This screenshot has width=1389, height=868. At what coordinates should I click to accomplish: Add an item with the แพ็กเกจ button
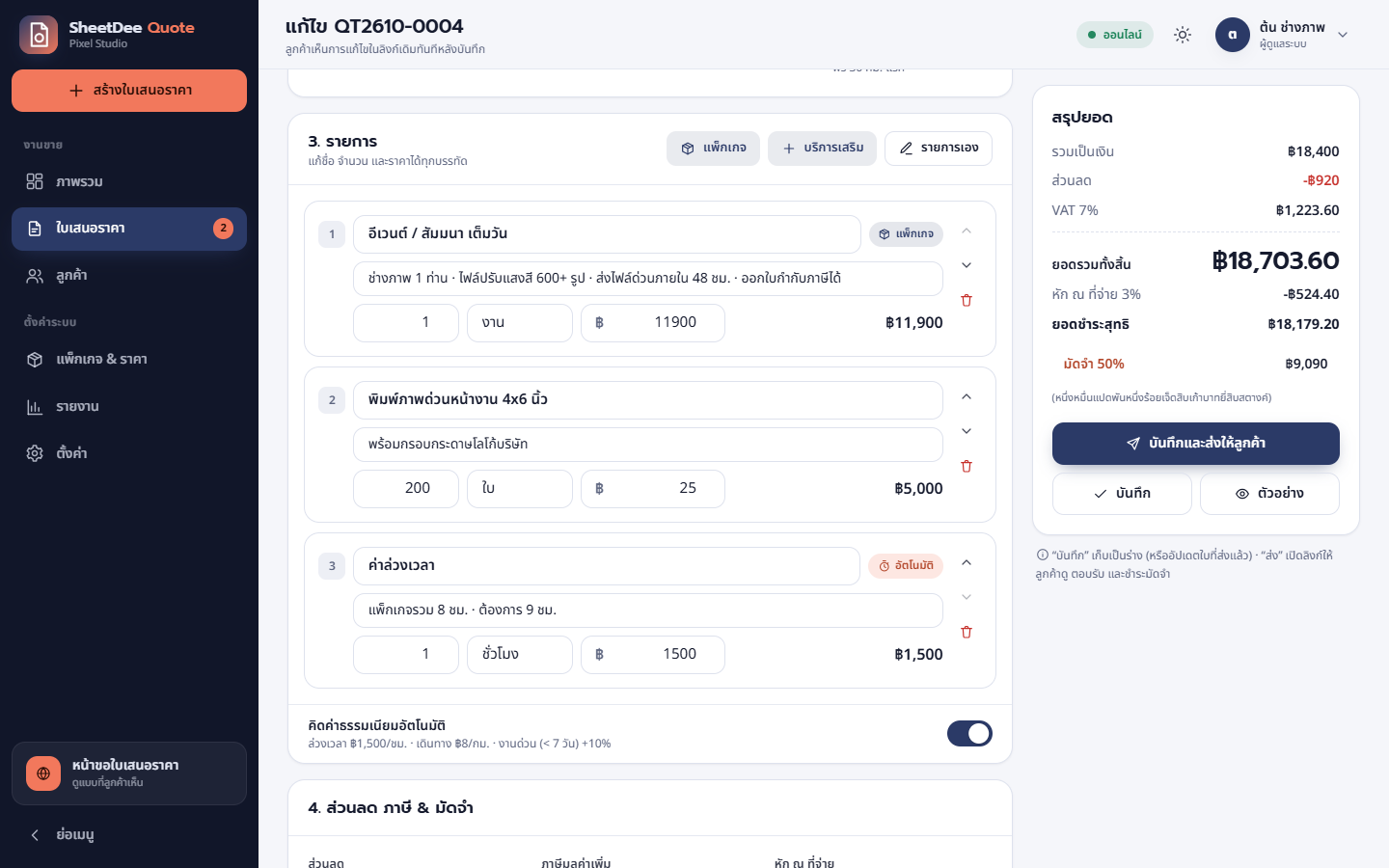point(713,149)
